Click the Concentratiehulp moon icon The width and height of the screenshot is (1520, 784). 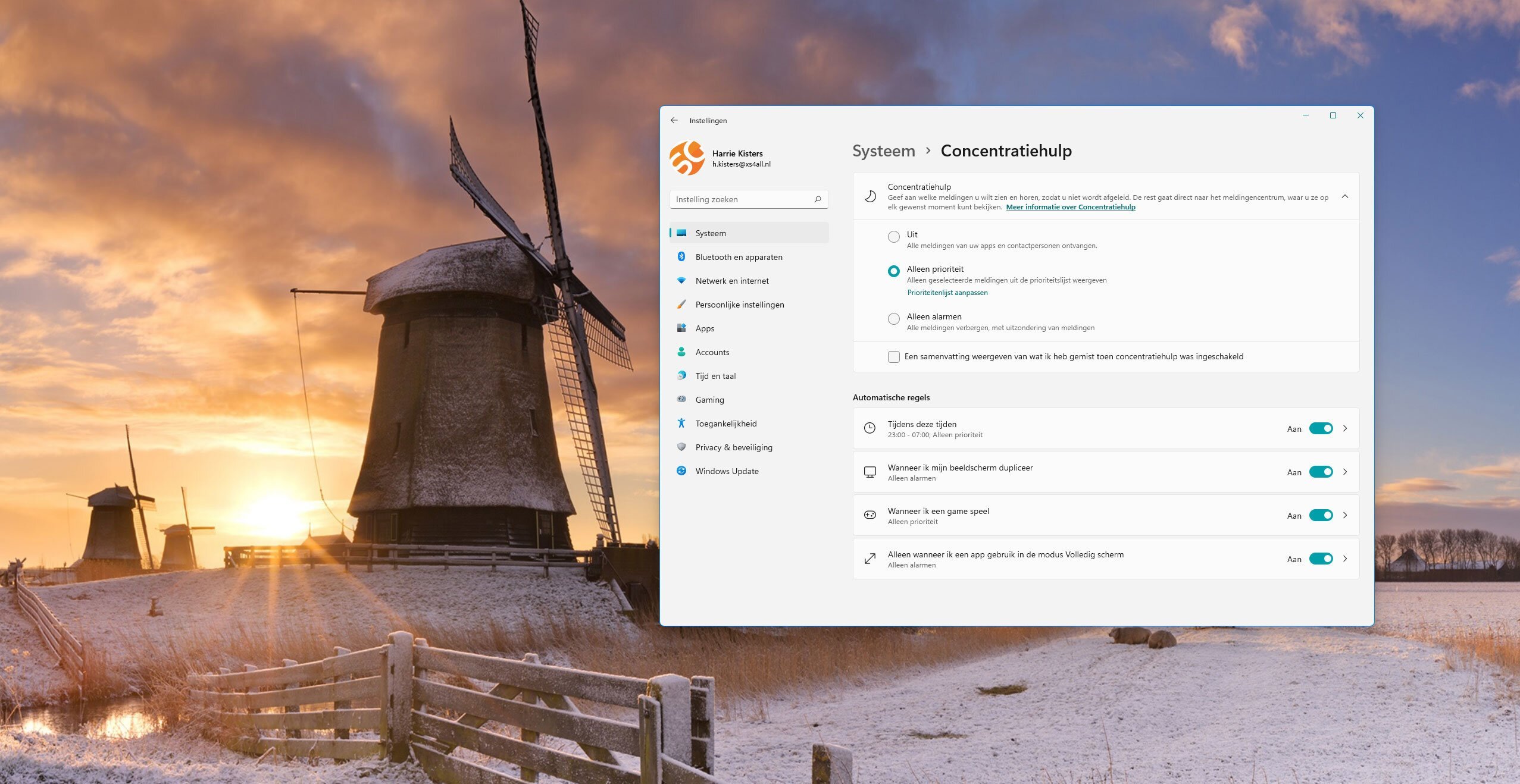click(868, 196)
